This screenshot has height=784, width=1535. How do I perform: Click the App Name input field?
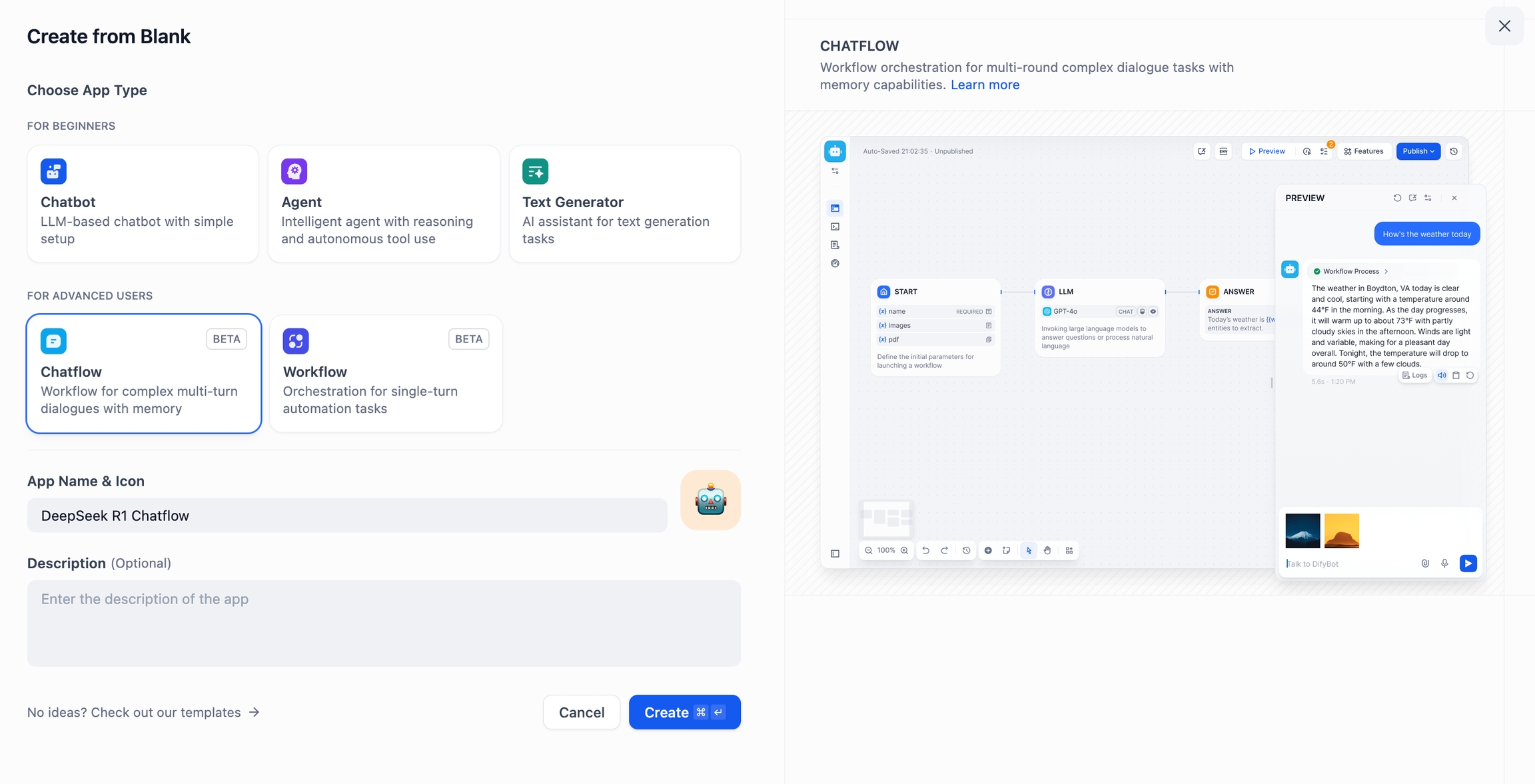click(x=346, y=516)
